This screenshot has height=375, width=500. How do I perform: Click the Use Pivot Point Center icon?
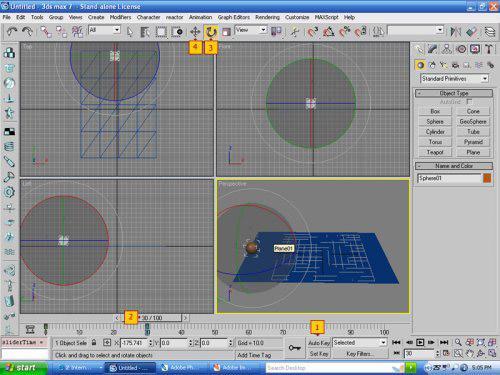276,32
